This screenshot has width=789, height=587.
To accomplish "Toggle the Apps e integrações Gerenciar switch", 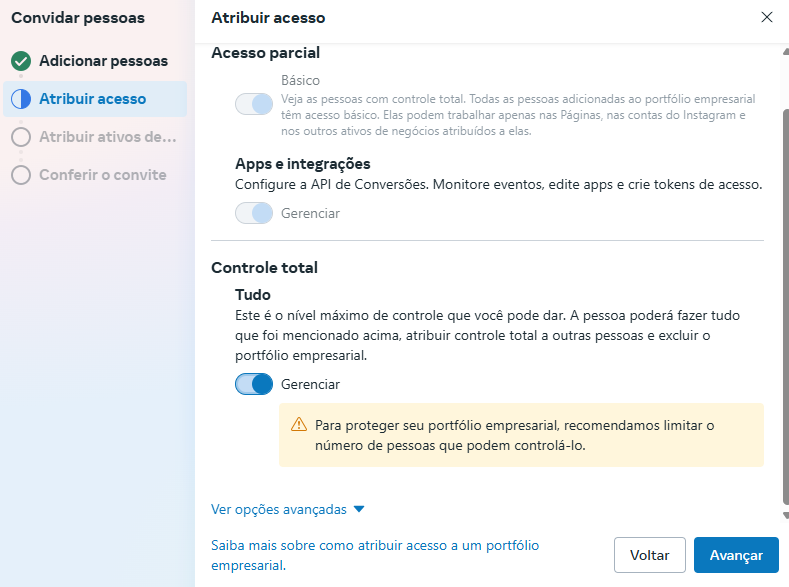I will point(254,213).
